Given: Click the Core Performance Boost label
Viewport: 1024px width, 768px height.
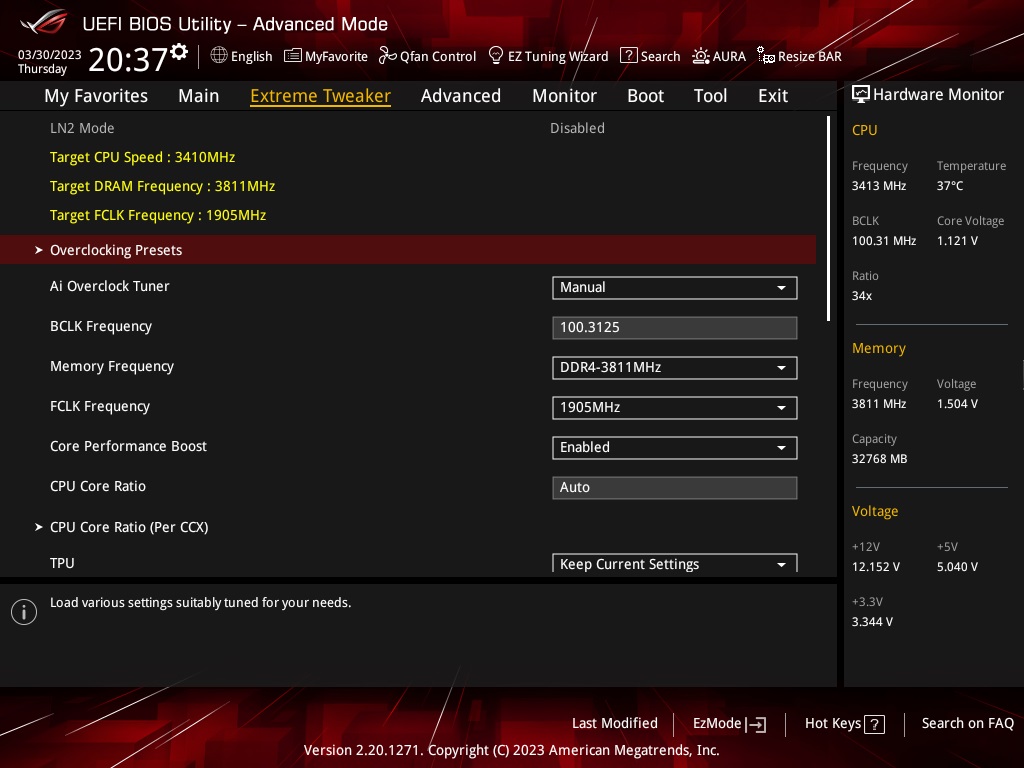Looking at the screenshot, I should (x=128, y=446).
